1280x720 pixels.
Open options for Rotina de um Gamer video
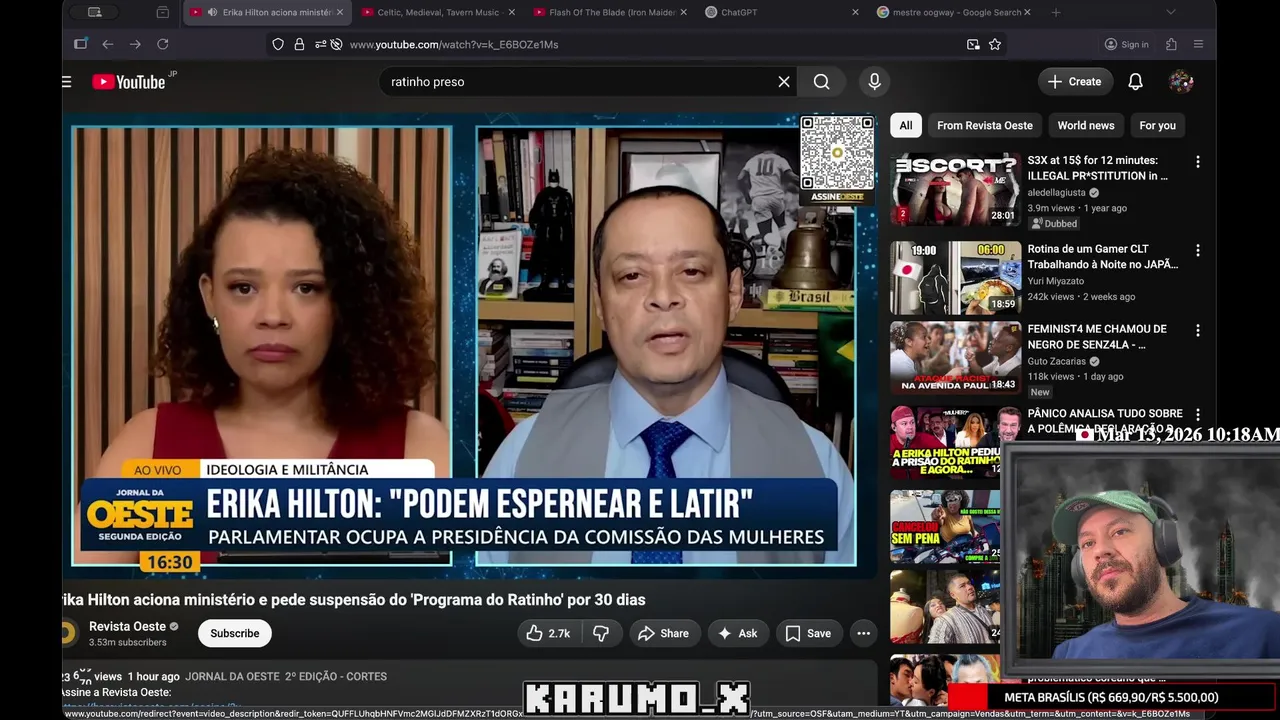[x=1197, y=251]
